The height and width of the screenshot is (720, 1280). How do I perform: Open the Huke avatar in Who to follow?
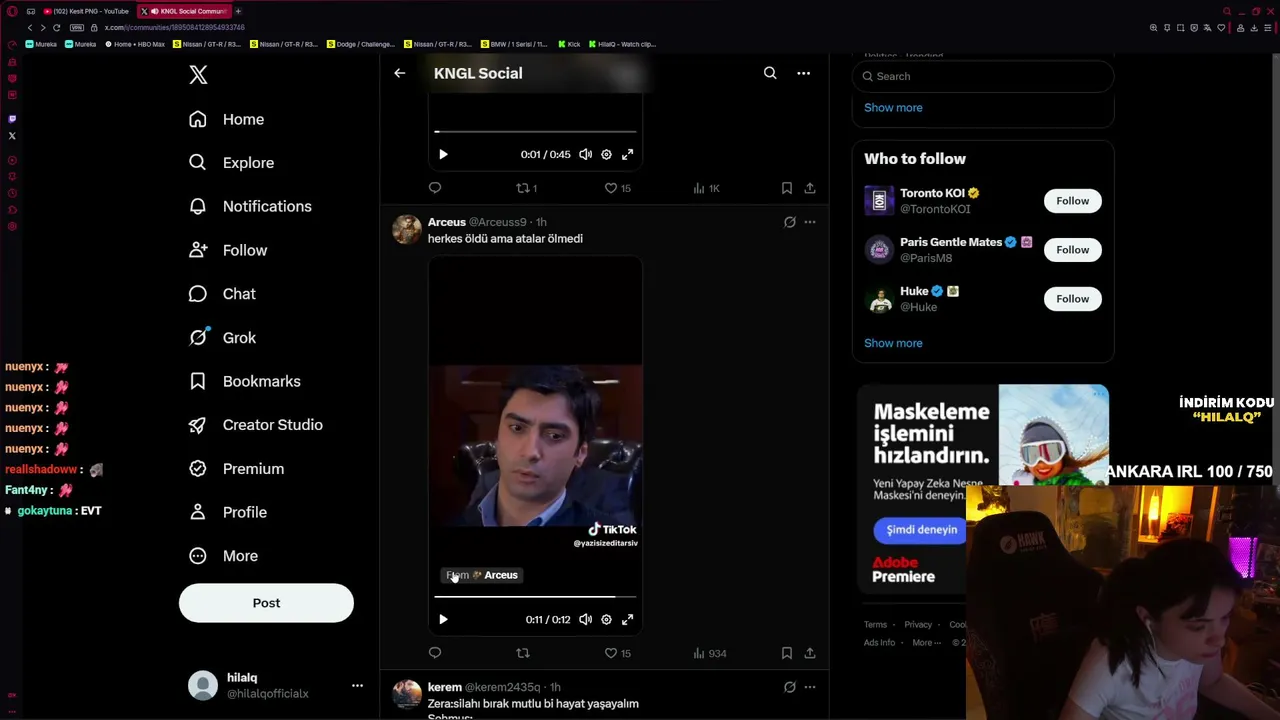879,299
